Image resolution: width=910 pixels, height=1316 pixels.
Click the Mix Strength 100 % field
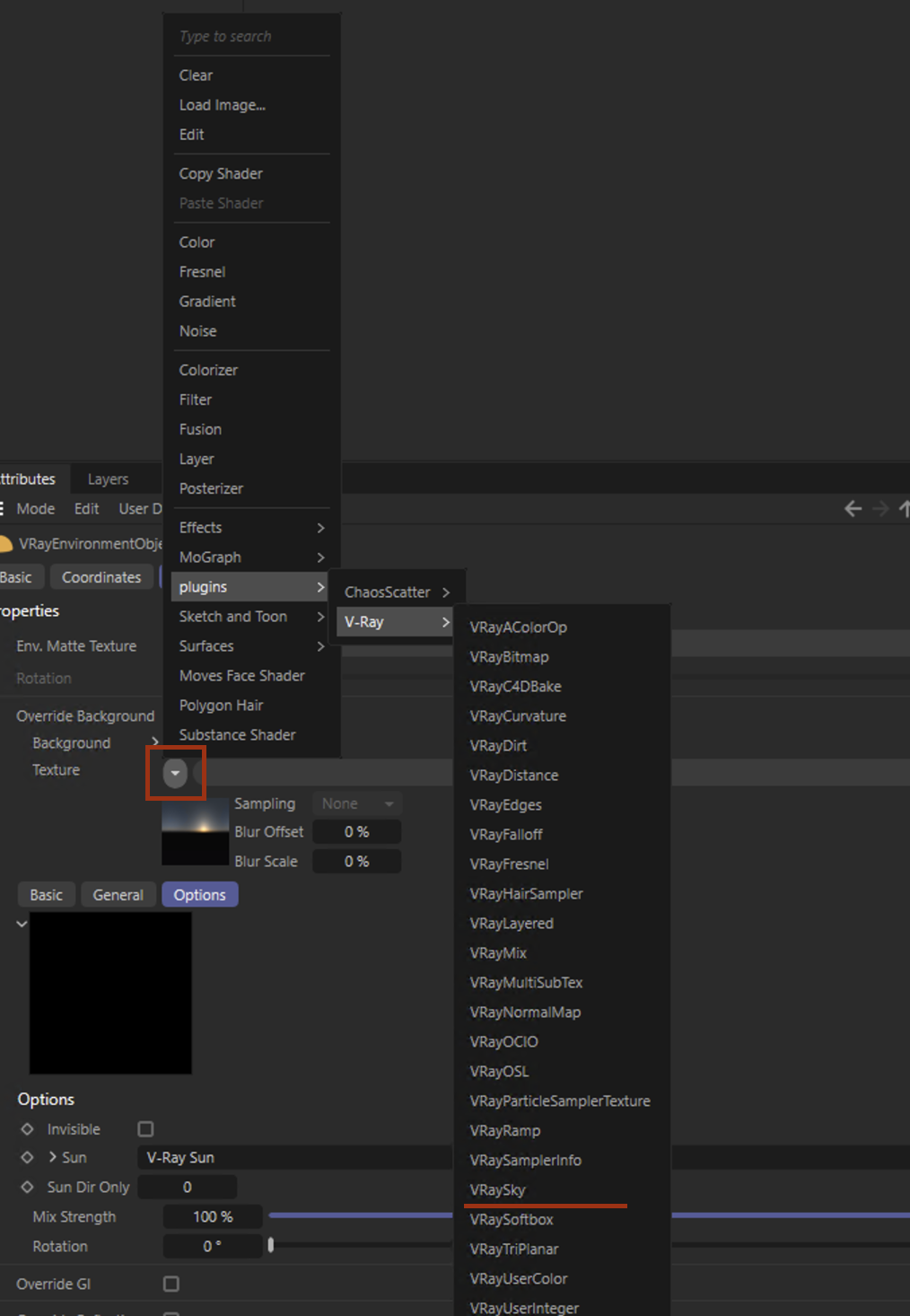[213, 1217]
